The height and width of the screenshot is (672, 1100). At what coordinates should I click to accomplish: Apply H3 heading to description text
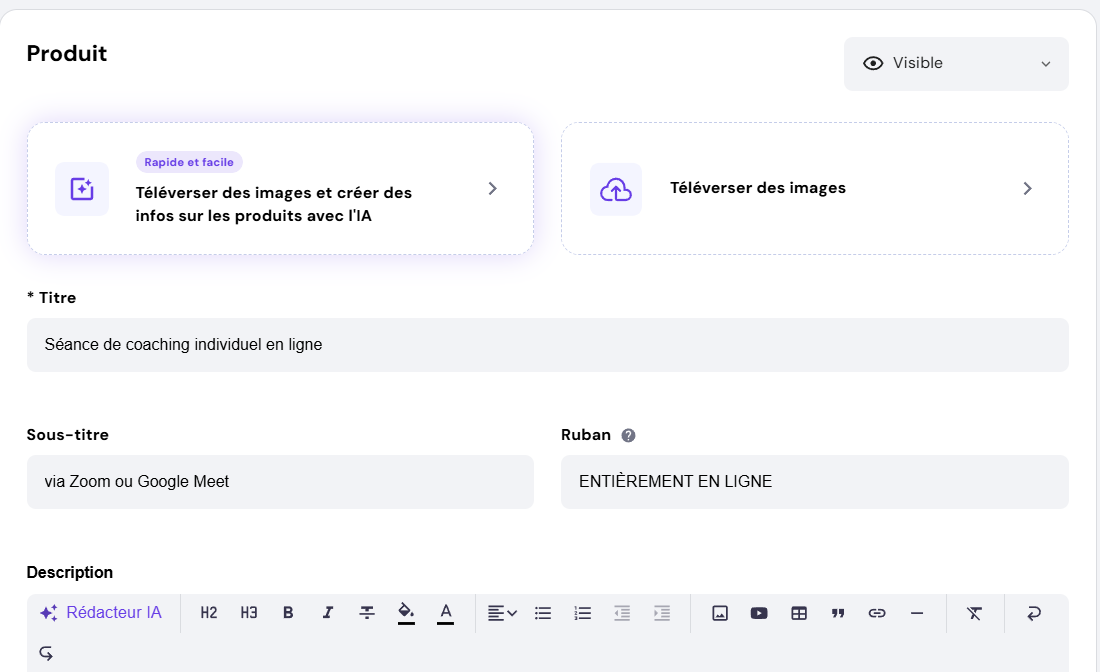pyautogui.click(x=248, y=612)
